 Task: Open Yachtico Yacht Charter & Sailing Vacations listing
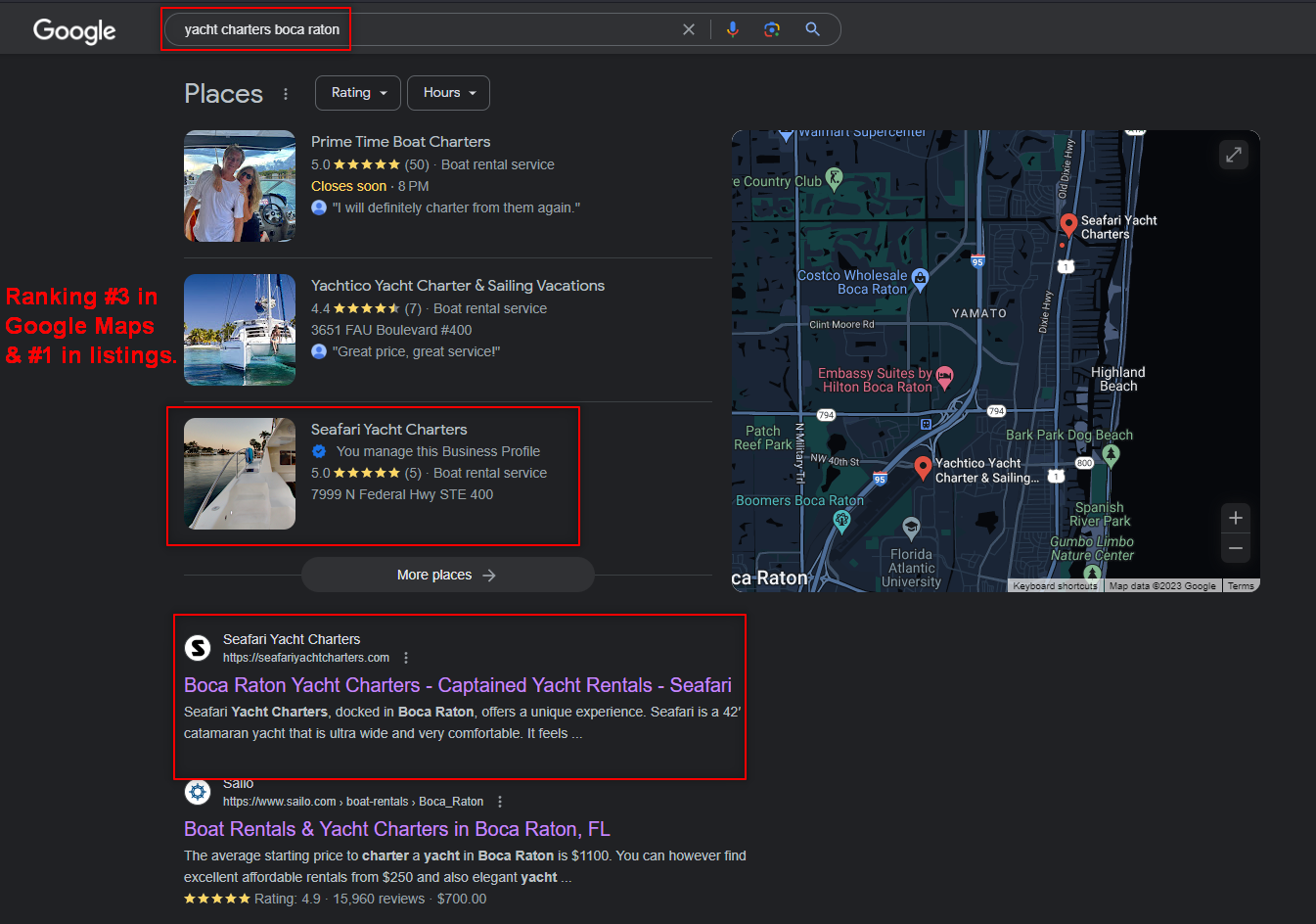[x=458, y=286]
